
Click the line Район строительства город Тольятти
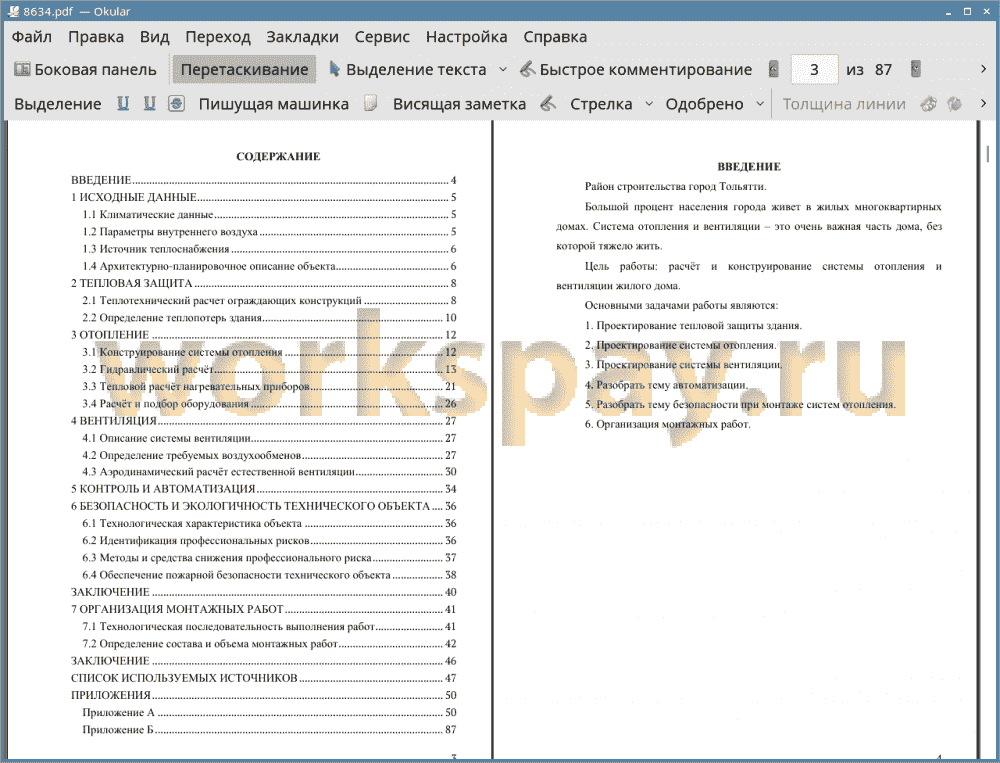pos(675,187)
